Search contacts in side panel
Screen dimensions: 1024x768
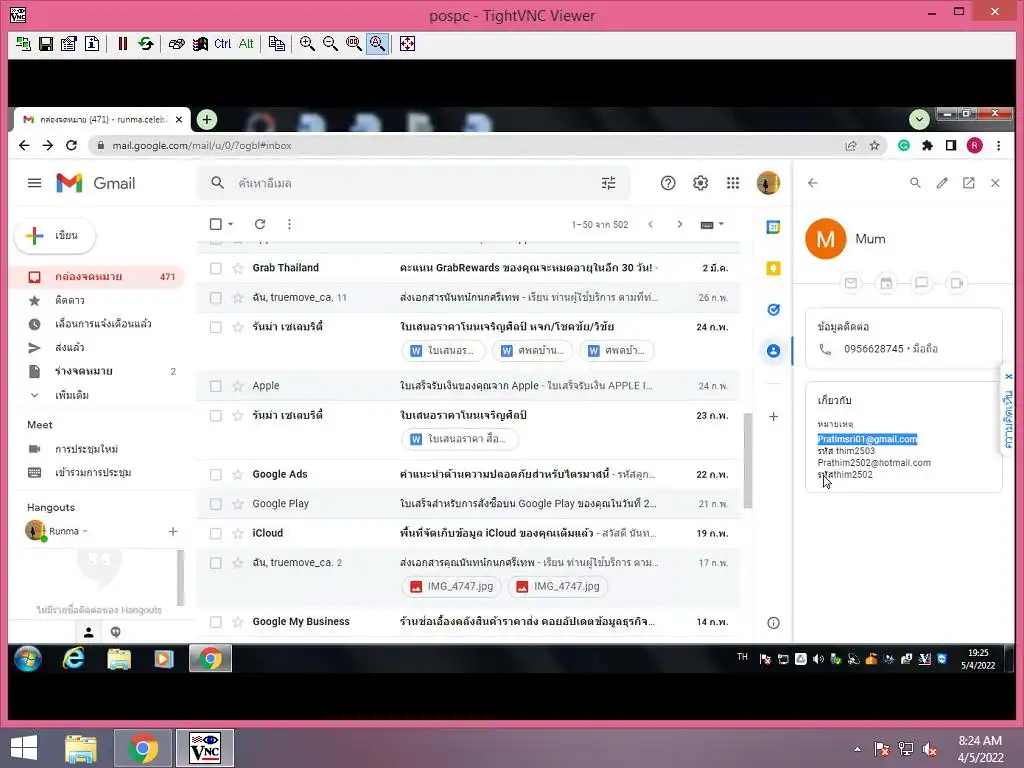915,183
